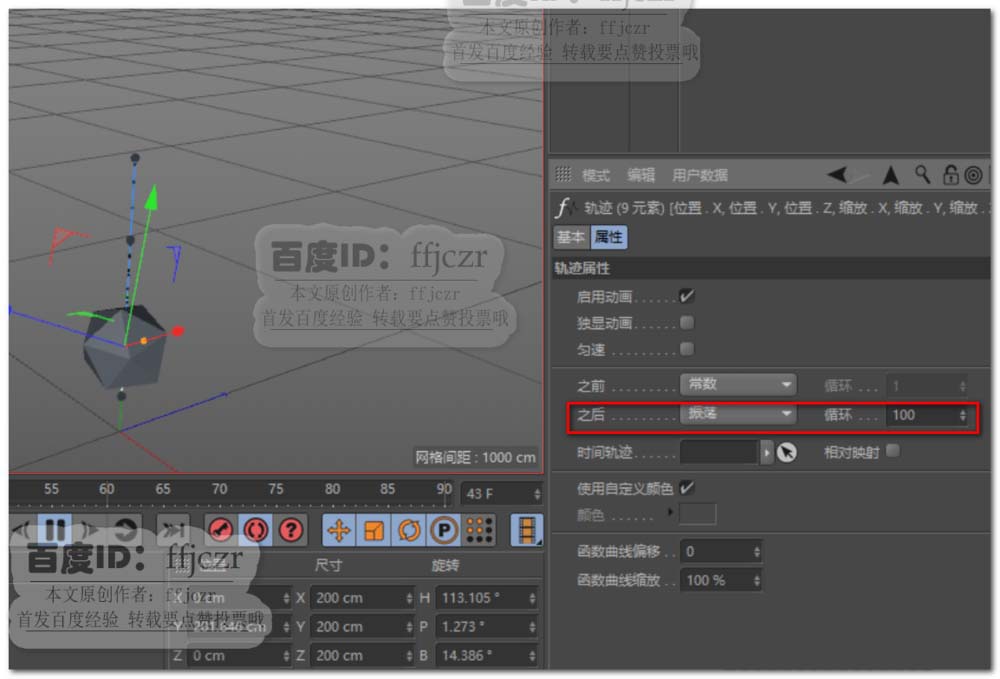This screenshot has width=1000, height=679.
Task: Click the target circle icon in attribute manager
Action: pyautogui.click(x=973, y=175)
